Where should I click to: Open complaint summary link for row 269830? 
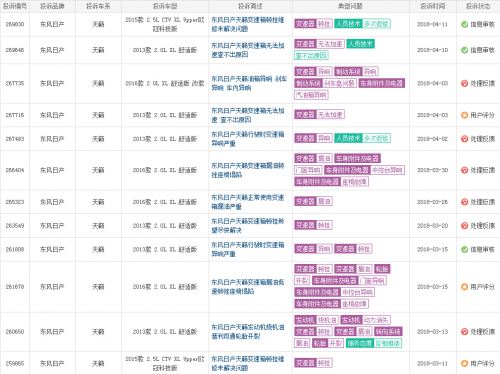[x=248, y=24]
